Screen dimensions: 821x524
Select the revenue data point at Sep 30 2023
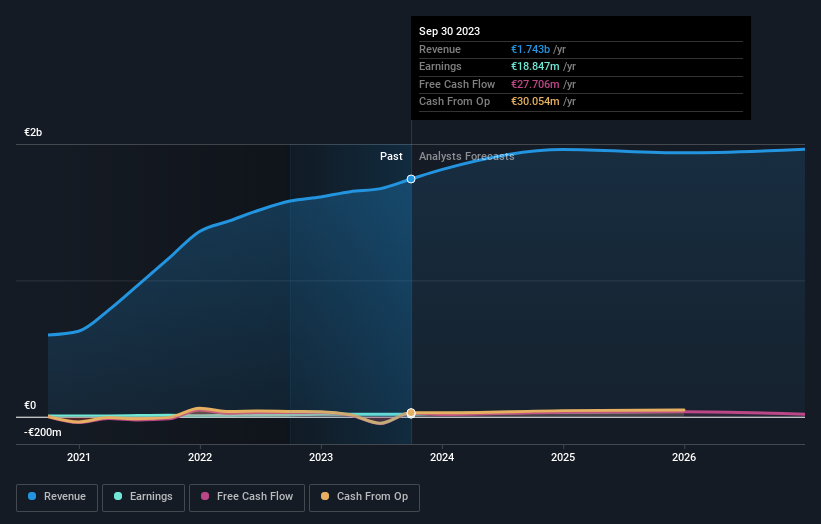[411, 179]
